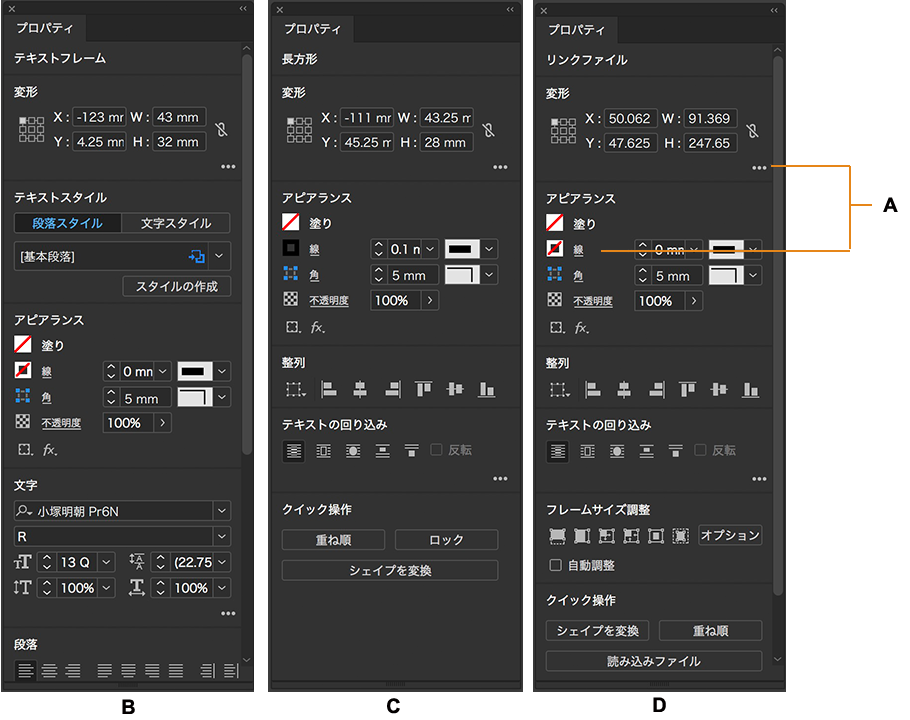Viewport: 910px width, 720px height.
Task: Toggle the 反転 checkbox in rectangle panel
Action: click(x=436, y=451)
